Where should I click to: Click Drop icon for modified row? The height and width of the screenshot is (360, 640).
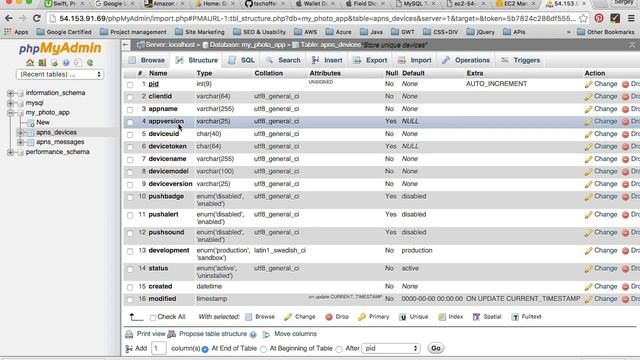[x=625, y=299]
